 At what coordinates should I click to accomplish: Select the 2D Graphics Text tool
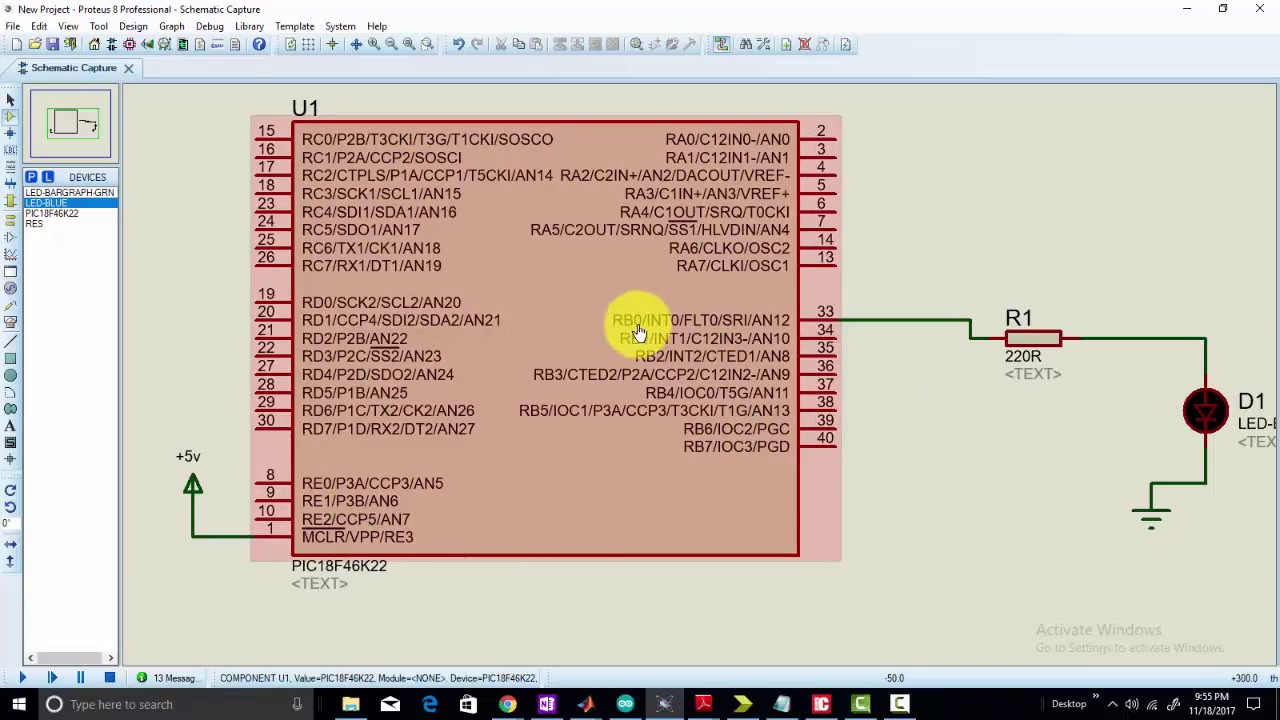tap(10, 426)
